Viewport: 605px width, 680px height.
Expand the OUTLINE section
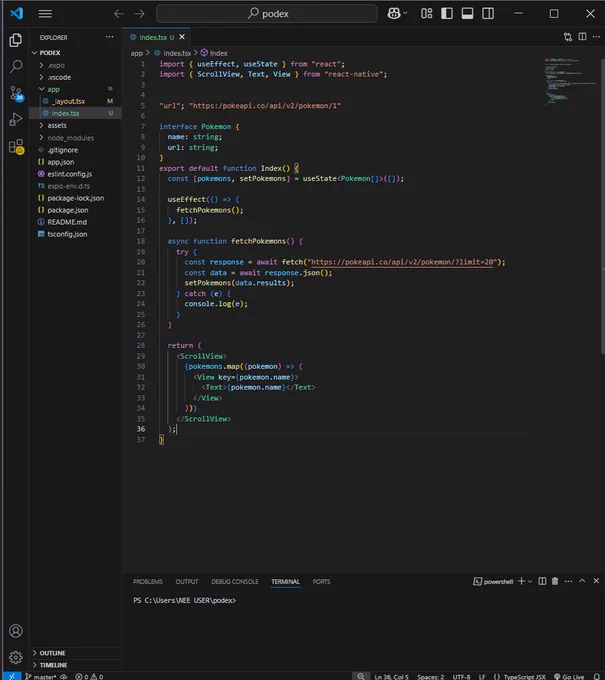click(x=75, y=653)
